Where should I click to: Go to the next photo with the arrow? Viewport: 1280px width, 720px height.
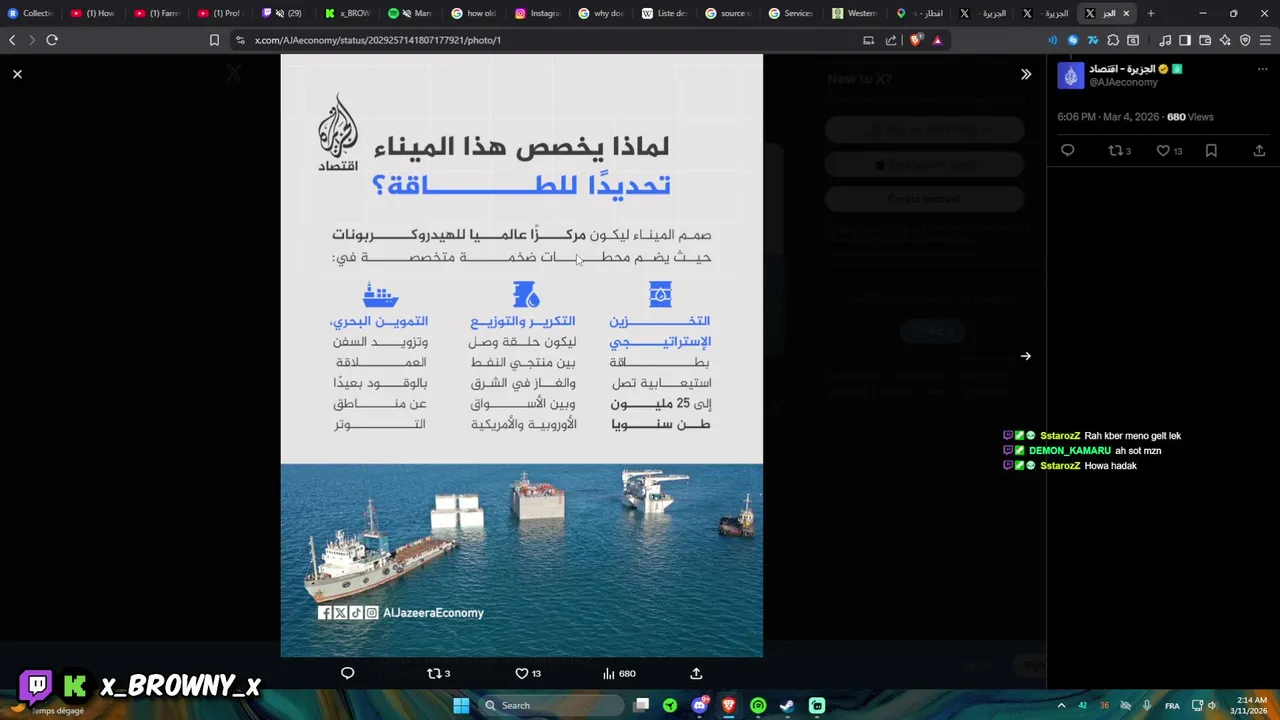pyautogui.click(x=1025, y=356)
